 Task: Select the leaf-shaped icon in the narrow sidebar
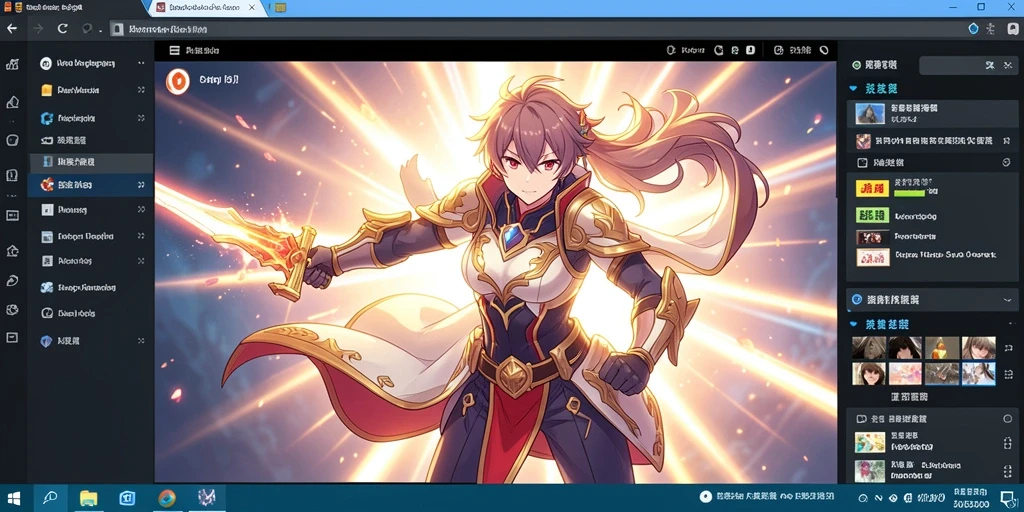tap(12, 281)
